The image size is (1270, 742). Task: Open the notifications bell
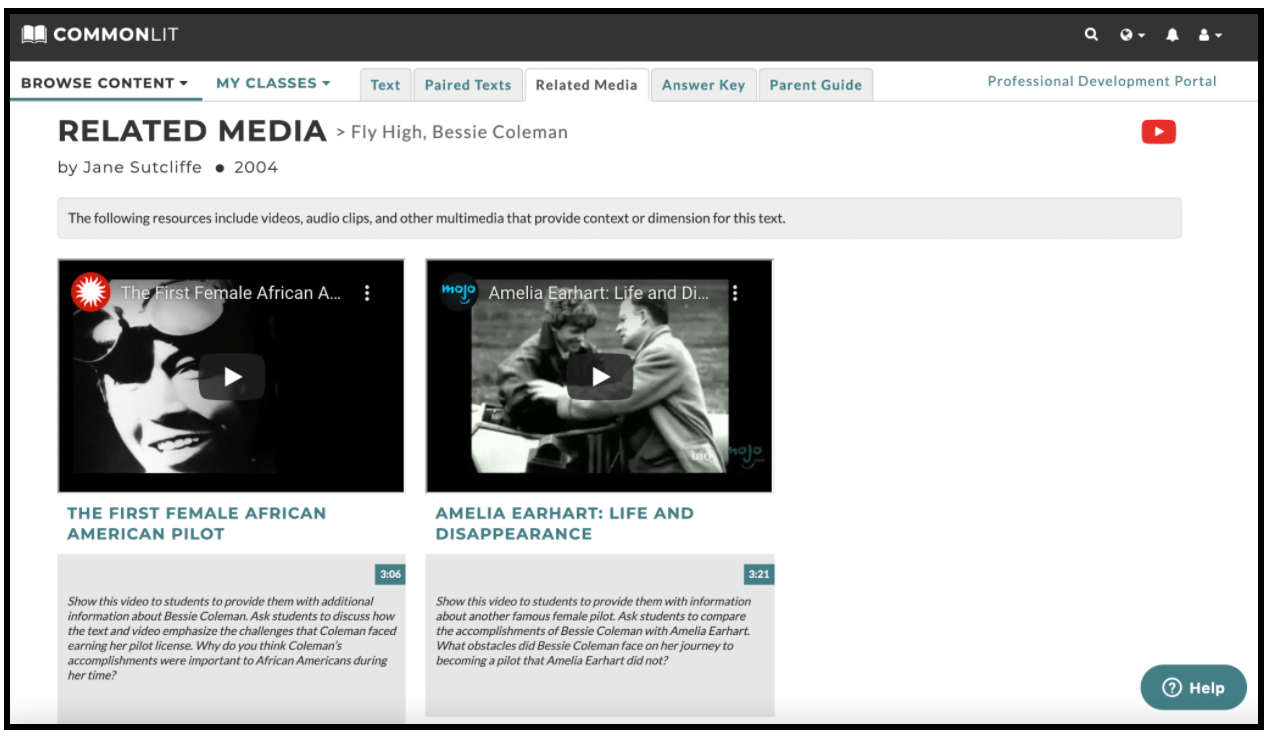pyautogui.click(x=1173, y=35)
